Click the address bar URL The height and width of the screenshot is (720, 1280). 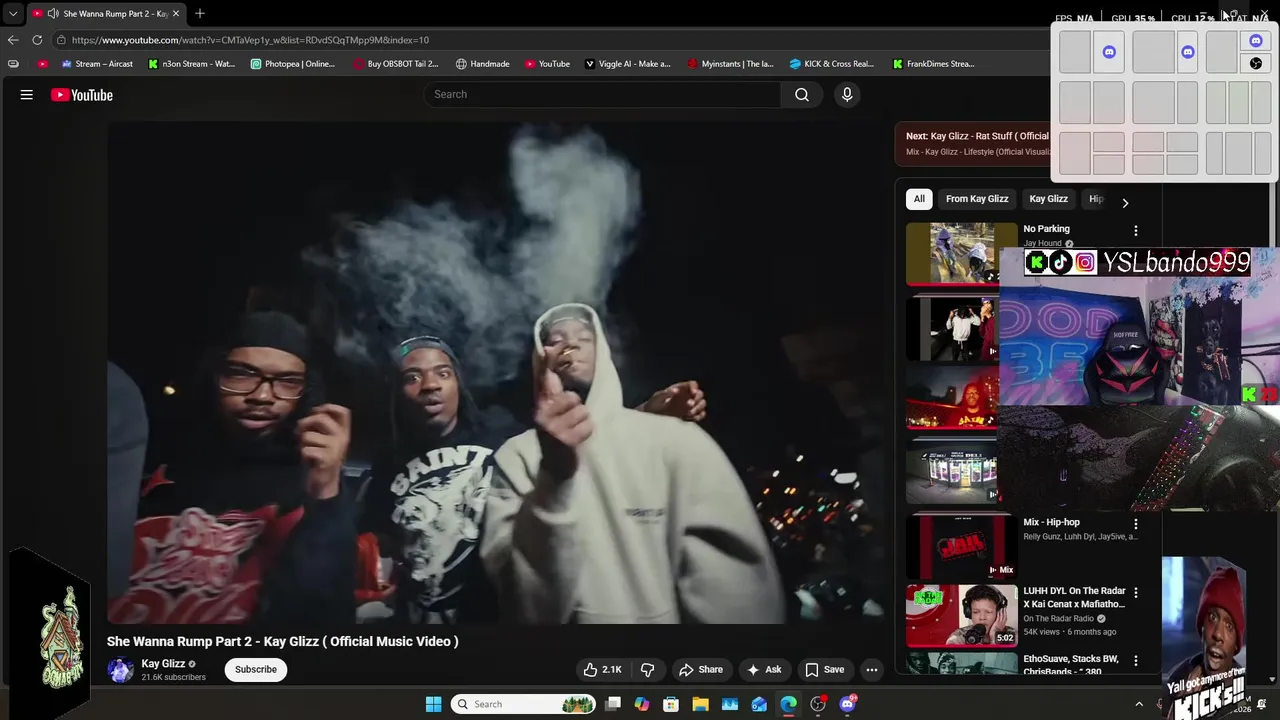point(250,40)
